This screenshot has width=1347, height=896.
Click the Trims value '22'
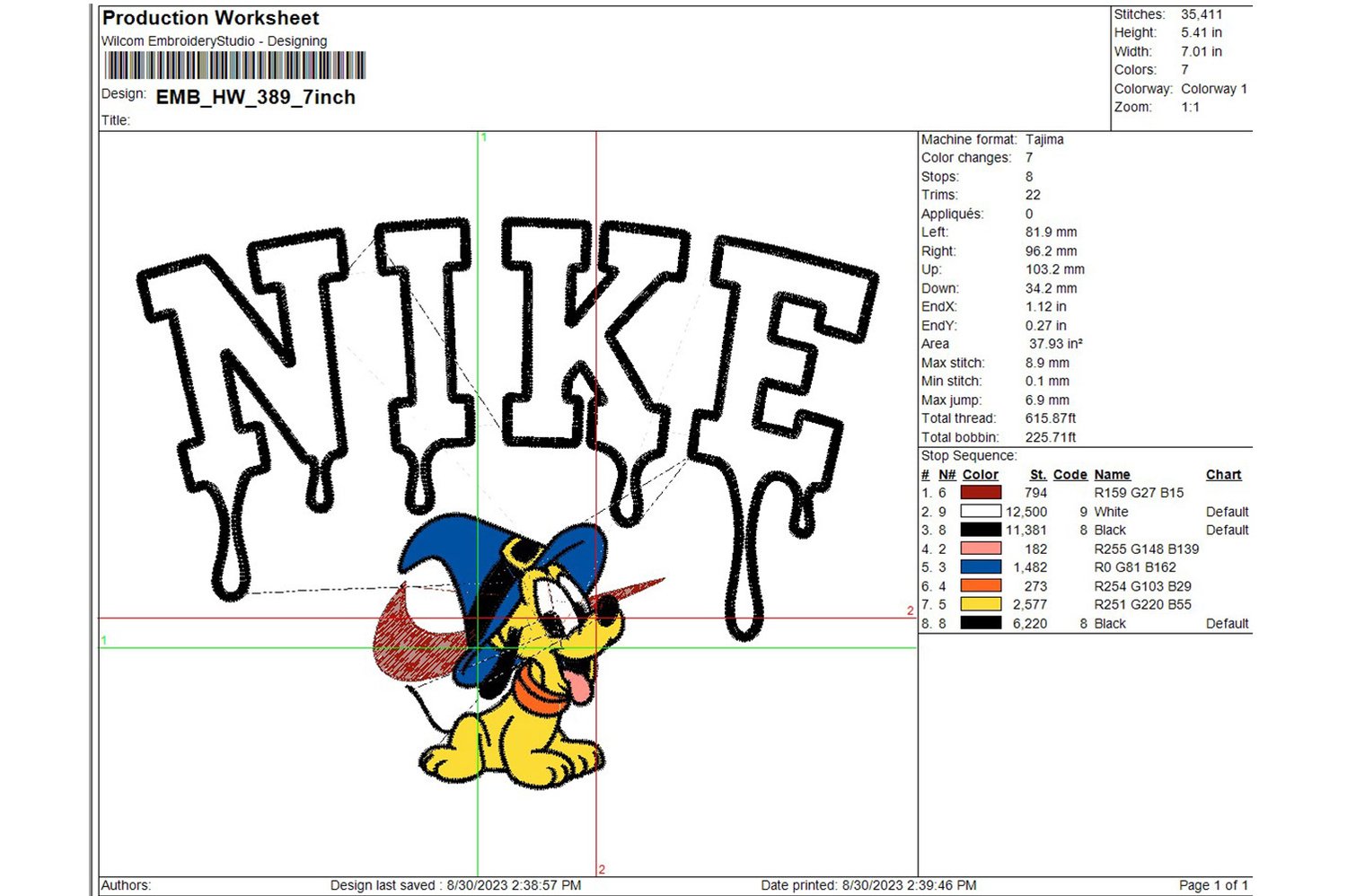pos(1034,195)
